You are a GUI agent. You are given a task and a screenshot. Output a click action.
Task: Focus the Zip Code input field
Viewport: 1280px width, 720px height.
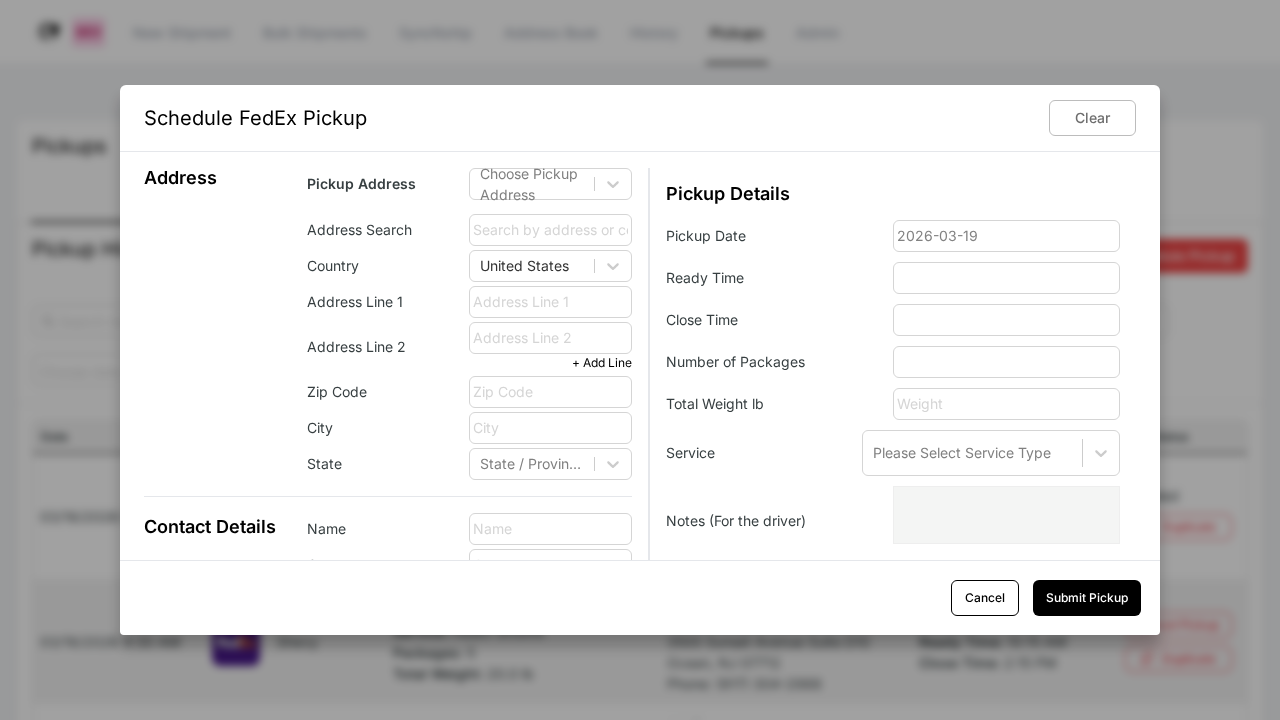[550, 392]
